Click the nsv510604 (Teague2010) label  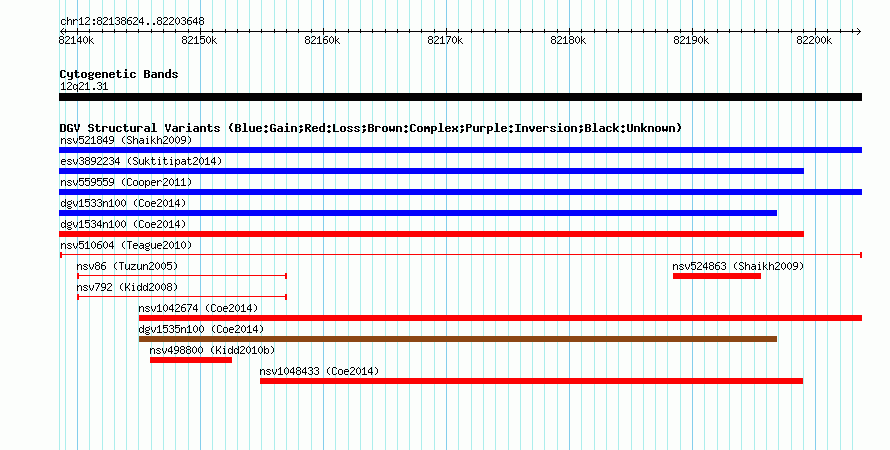tap(126, 245)
